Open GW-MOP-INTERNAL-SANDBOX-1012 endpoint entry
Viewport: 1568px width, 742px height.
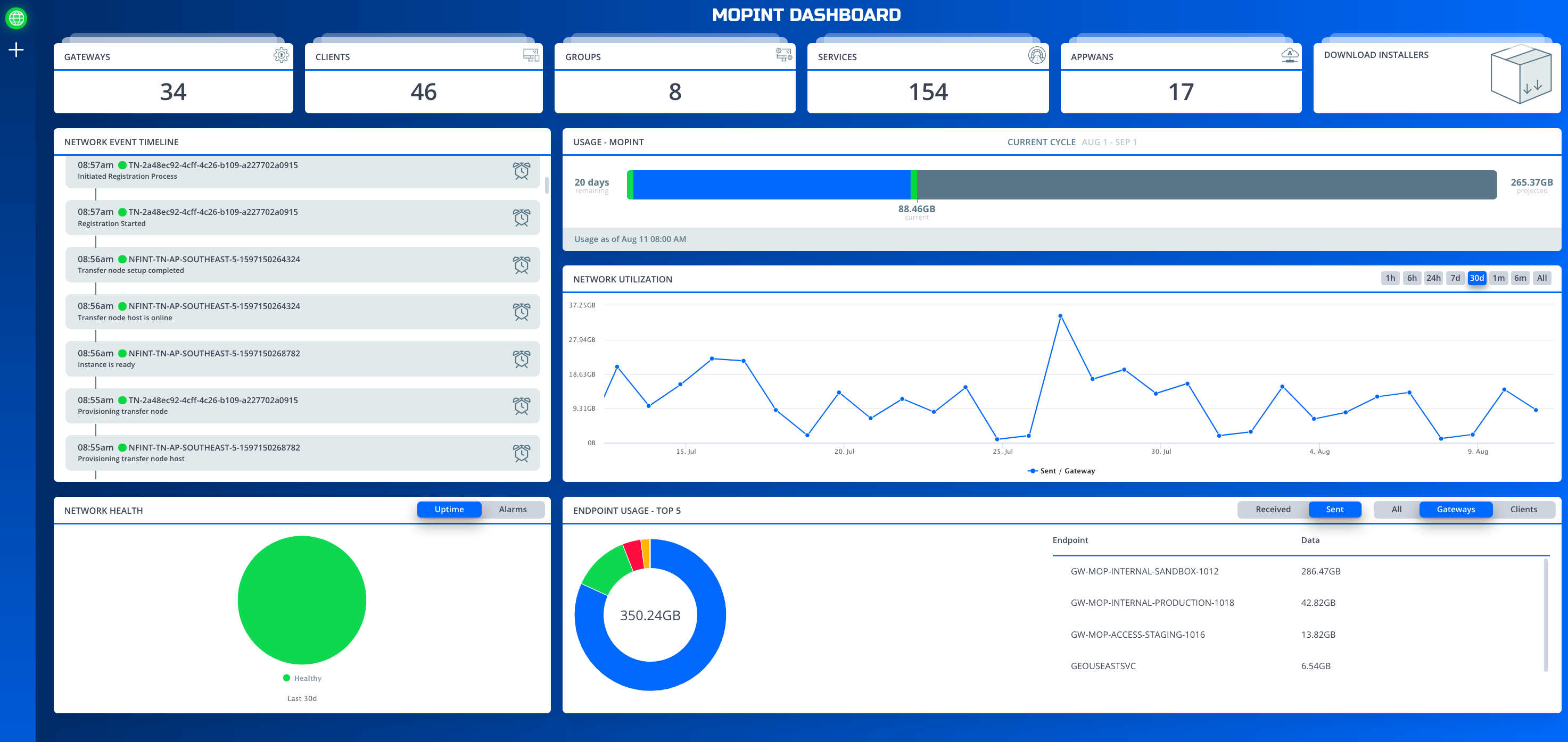pyautogui.click(x=1144, y=571)
